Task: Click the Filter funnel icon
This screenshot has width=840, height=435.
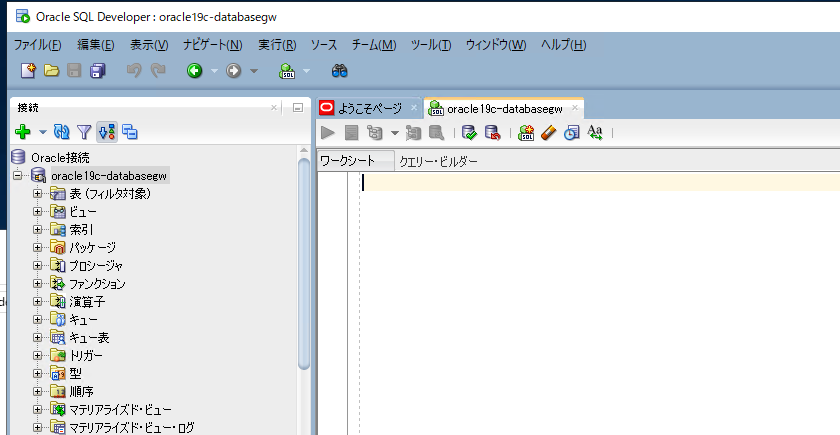Action: (x=84, y=131)
